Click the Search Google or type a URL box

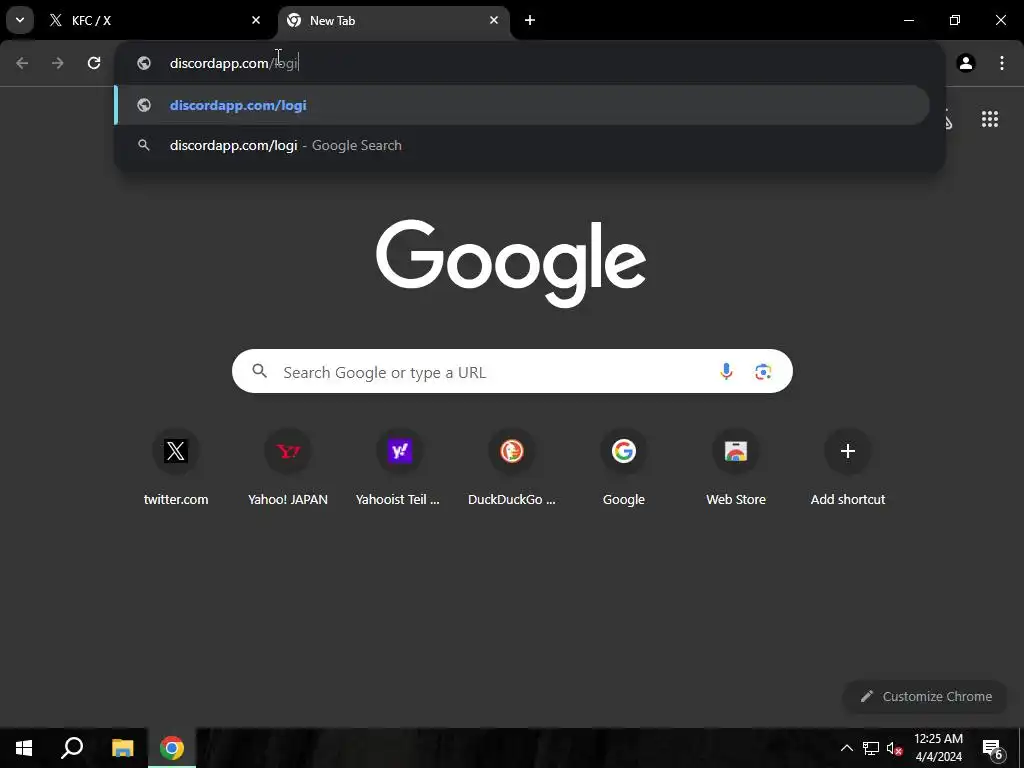tap(512, 372)
